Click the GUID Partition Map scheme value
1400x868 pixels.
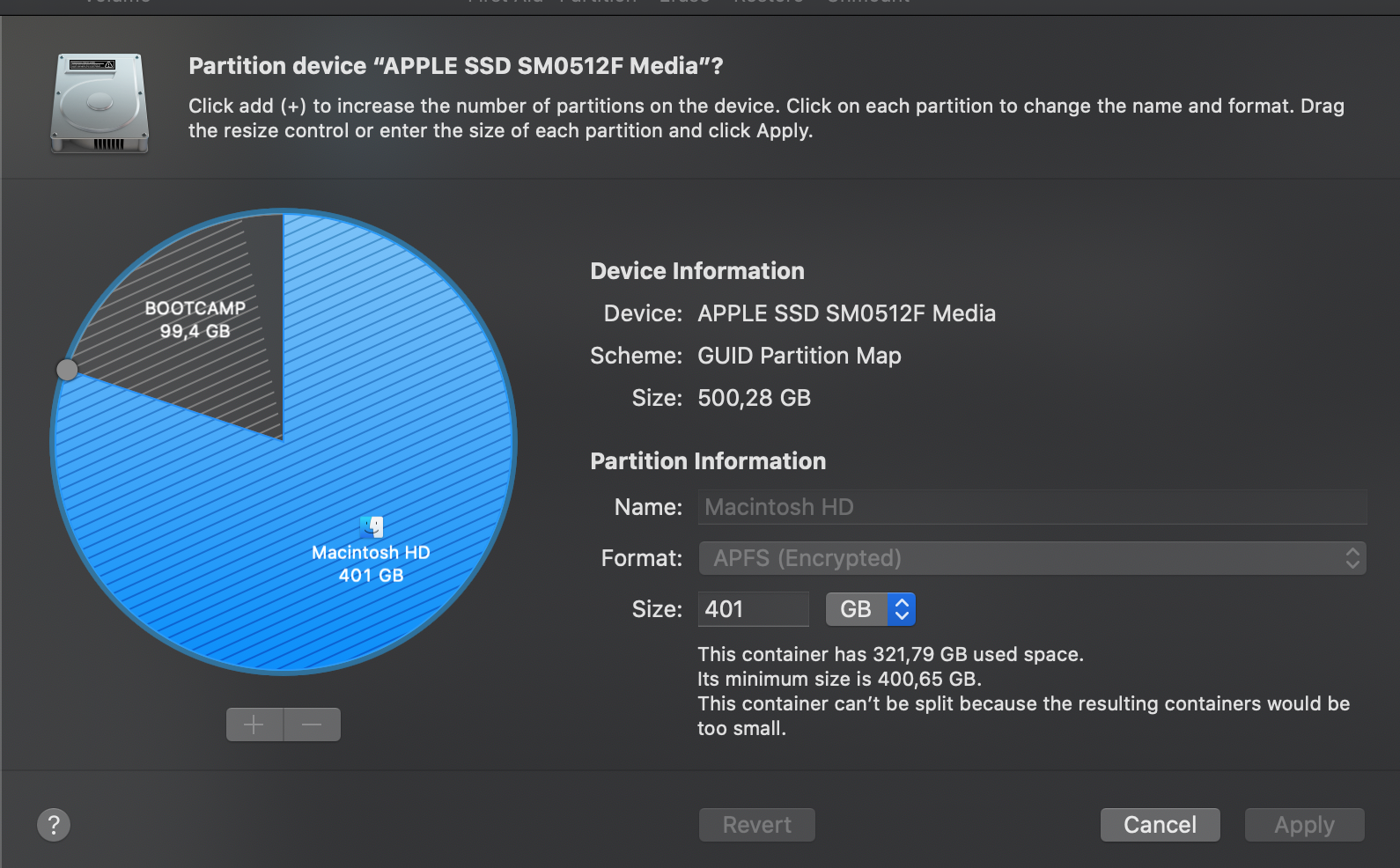point(799,356)
